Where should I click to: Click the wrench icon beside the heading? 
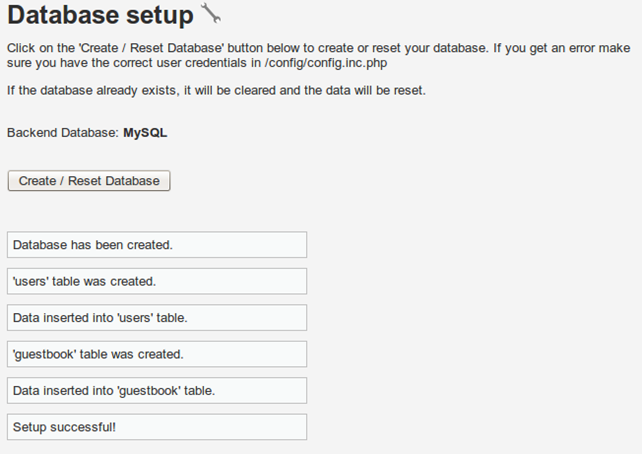211,14
